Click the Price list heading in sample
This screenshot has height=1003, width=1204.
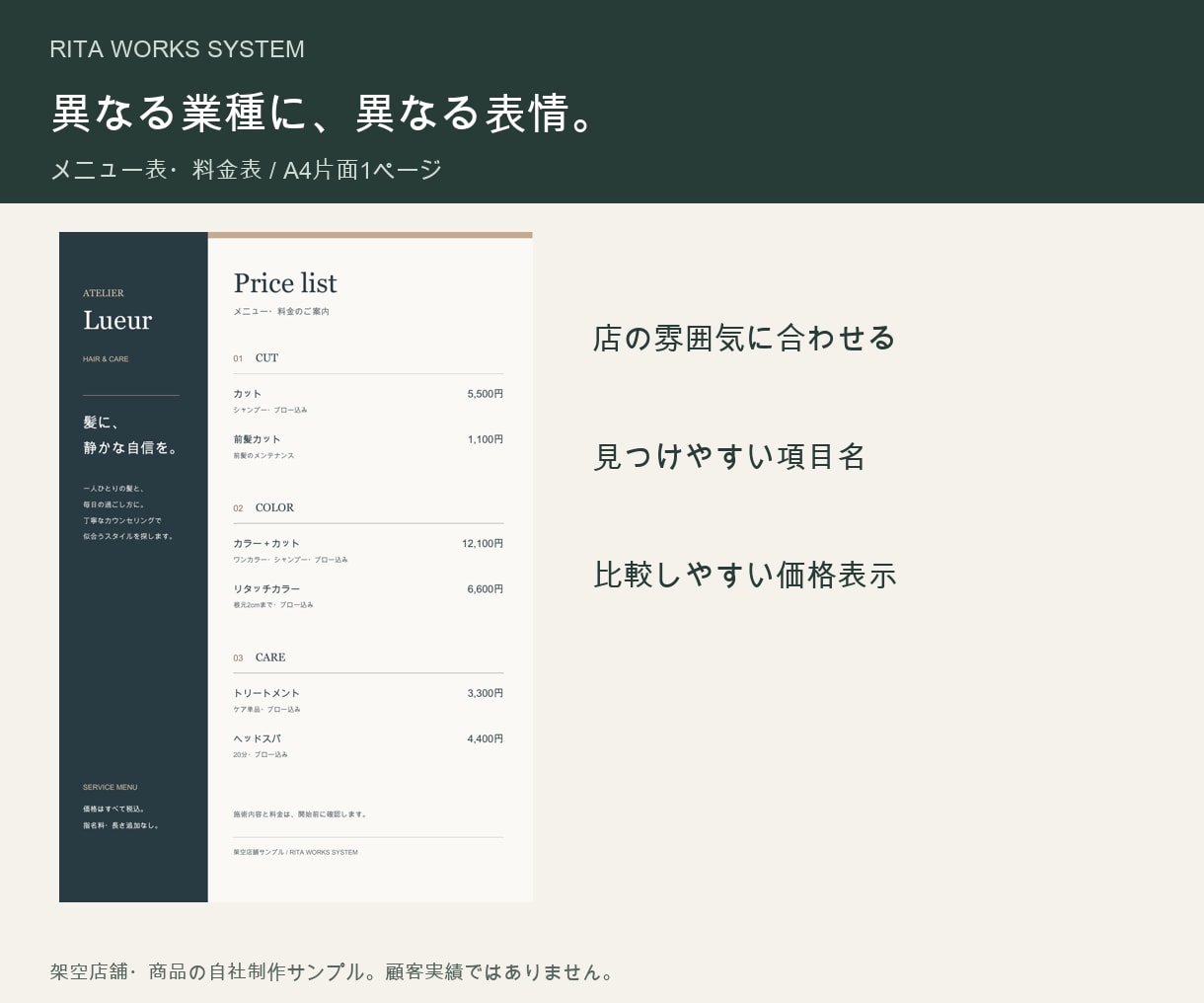pyautogui.click(x=285, y=283)
